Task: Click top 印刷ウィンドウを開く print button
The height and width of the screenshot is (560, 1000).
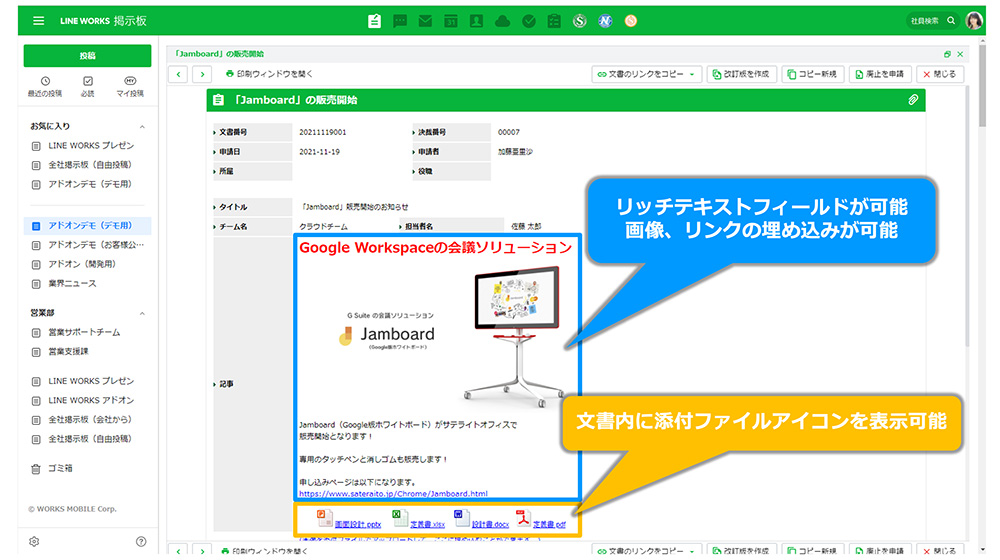Action: tap(269, 74)
